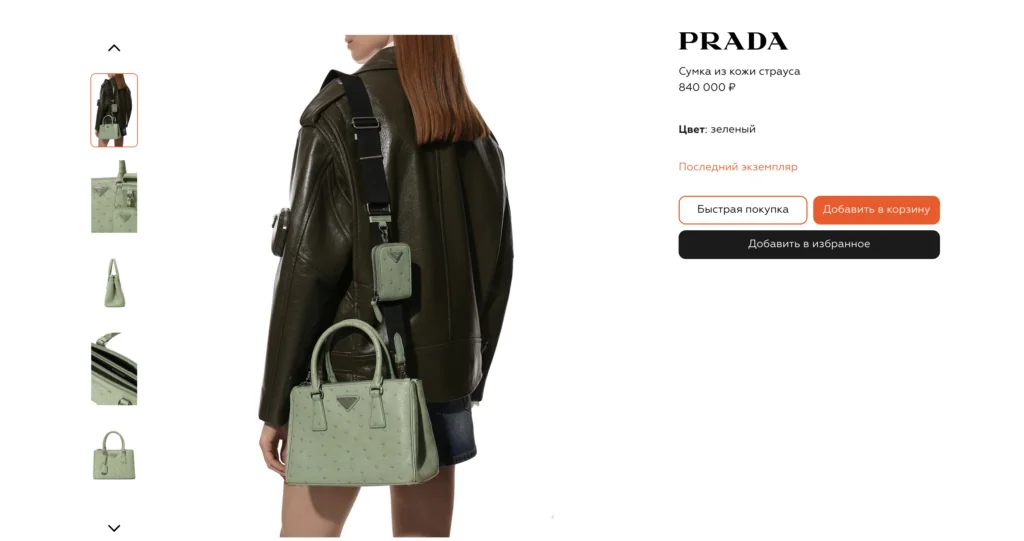Show the side-view bag thumbnail
The image size is (1024, 541).
coord(114,282)
